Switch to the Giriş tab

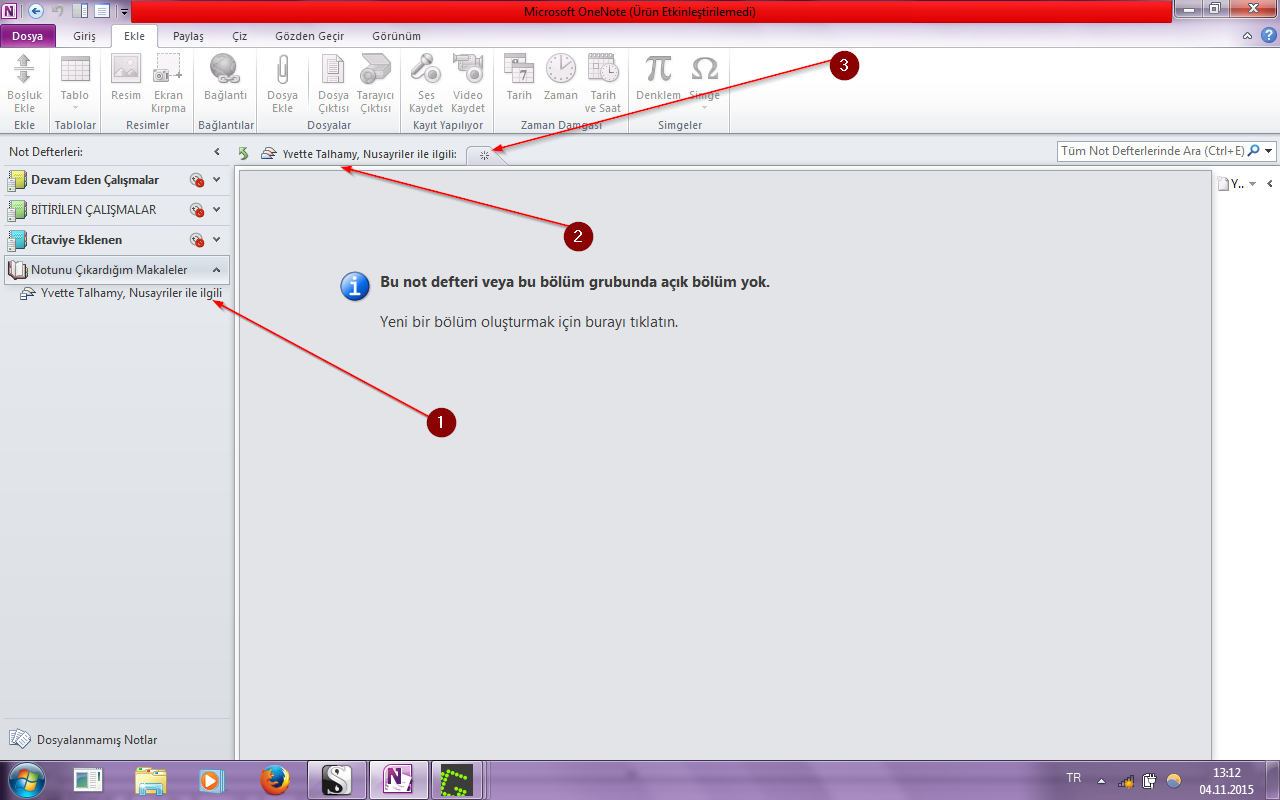84,36
